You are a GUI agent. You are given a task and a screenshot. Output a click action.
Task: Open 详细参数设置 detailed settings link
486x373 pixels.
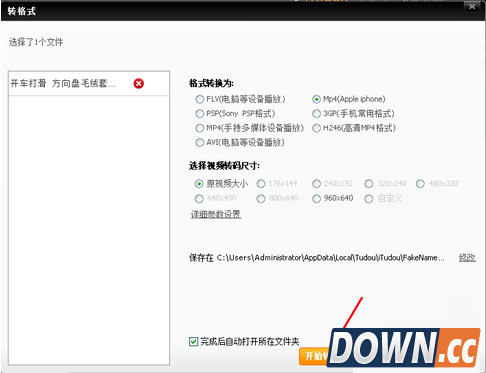pos(216,214)
